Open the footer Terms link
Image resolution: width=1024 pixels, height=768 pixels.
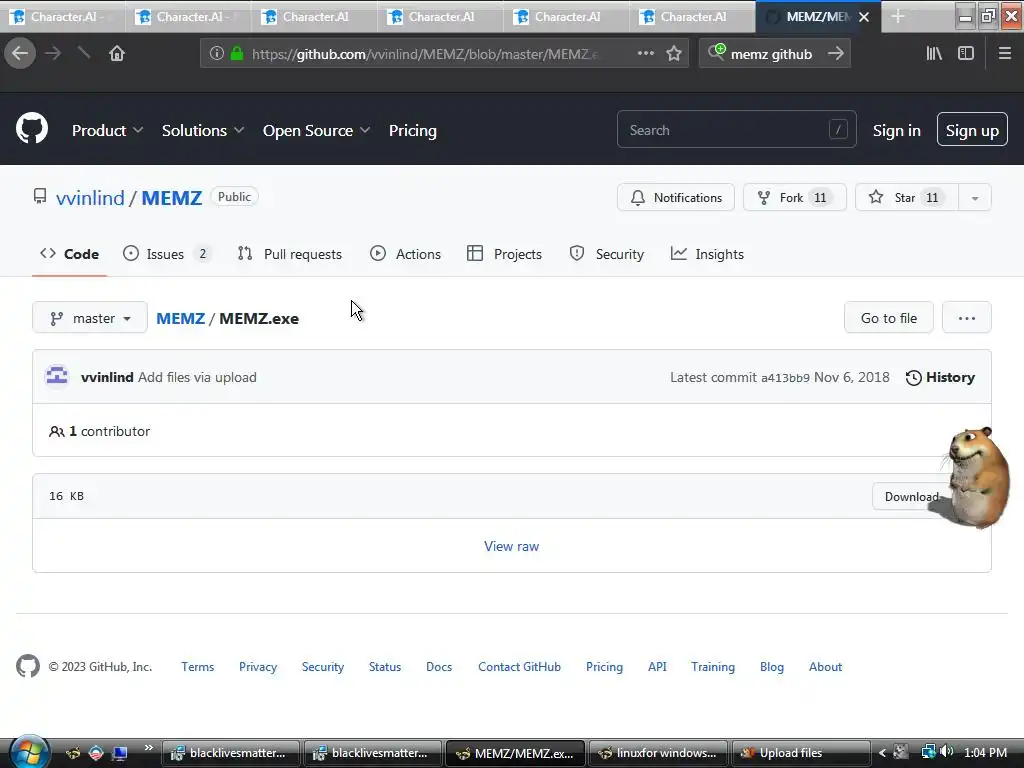tap(197, 667)
